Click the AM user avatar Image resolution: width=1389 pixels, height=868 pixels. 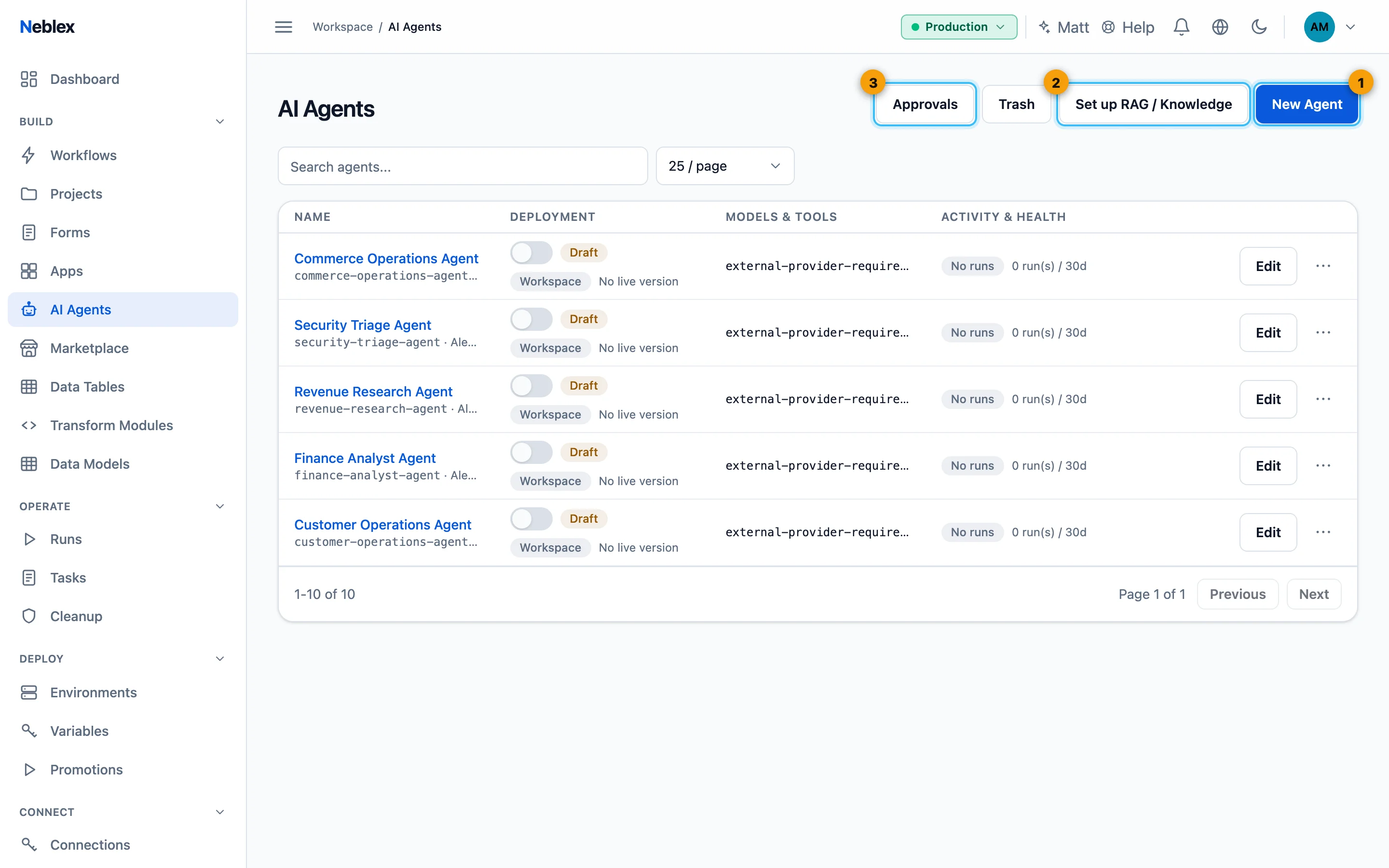click(x=1319, y=27)
